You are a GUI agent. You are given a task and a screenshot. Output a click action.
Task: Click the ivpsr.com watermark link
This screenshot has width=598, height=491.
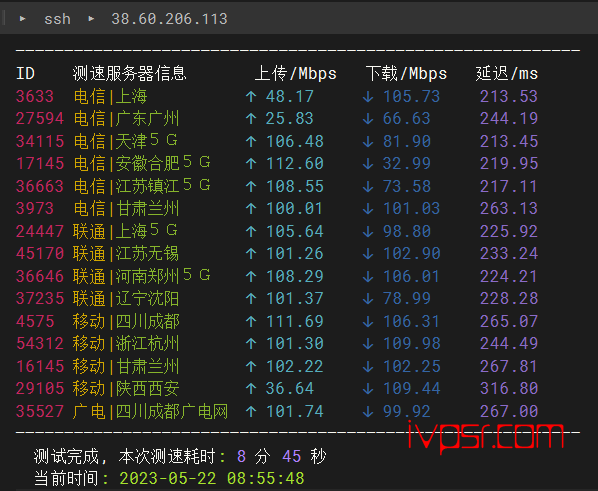485,437
